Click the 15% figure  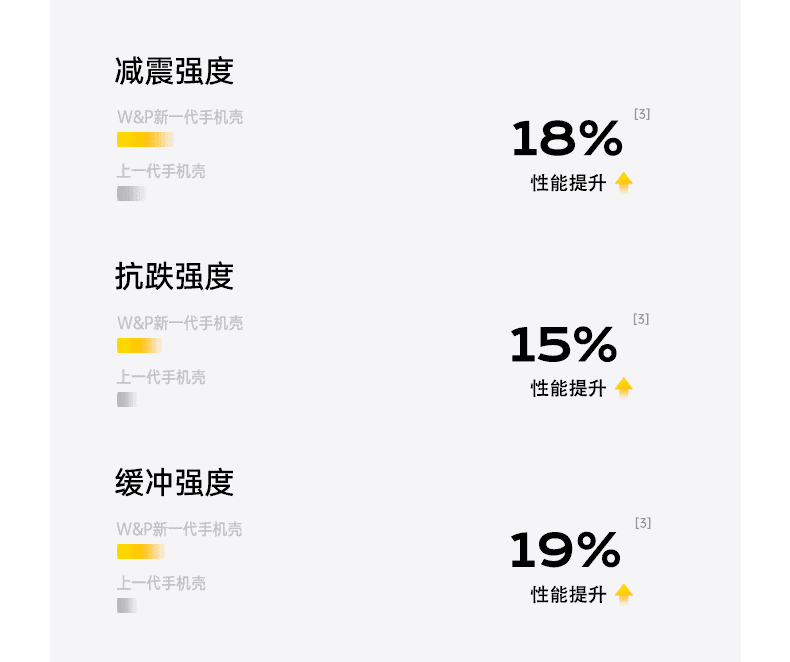tap(563, 344)
